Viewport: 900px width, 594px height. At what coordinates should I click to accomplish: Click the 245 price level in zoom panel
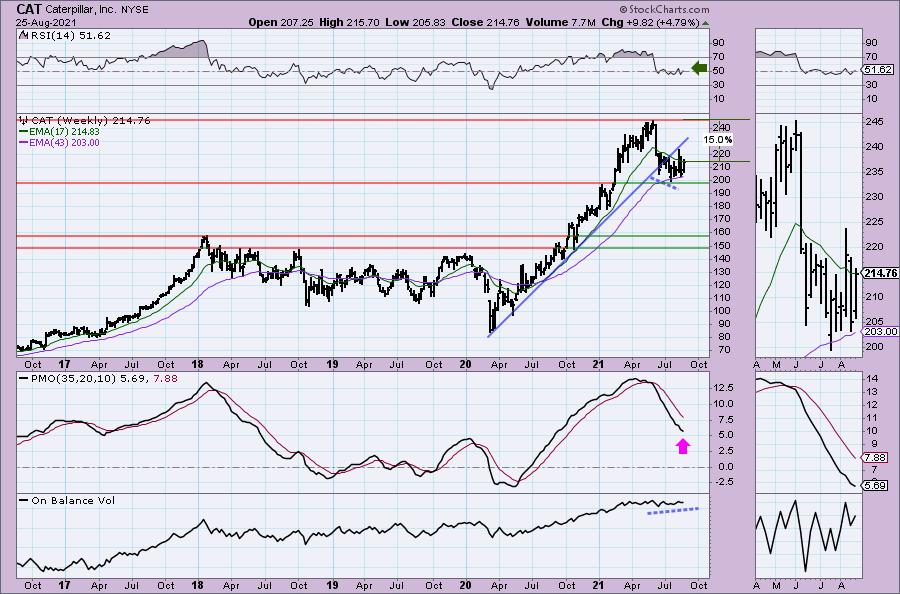click(874, 122)
